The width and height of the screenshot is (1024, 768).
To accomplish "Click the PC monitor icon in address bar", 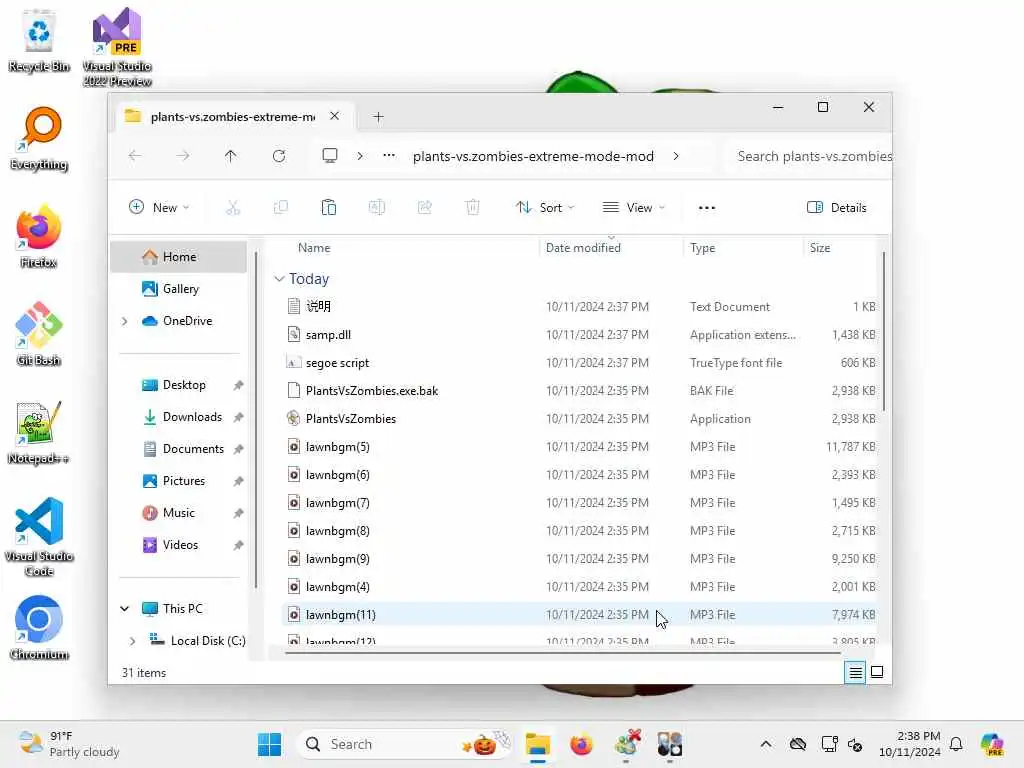I will (330, 156).
